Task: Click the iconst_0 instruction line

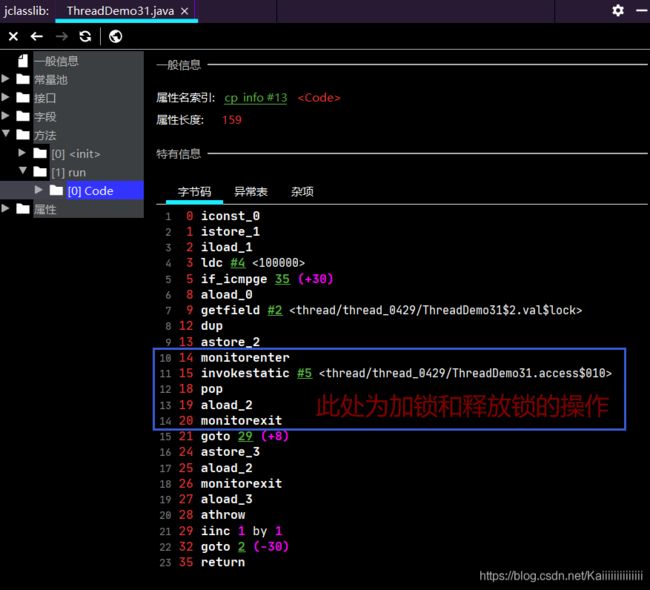Action: click(230, 216)
